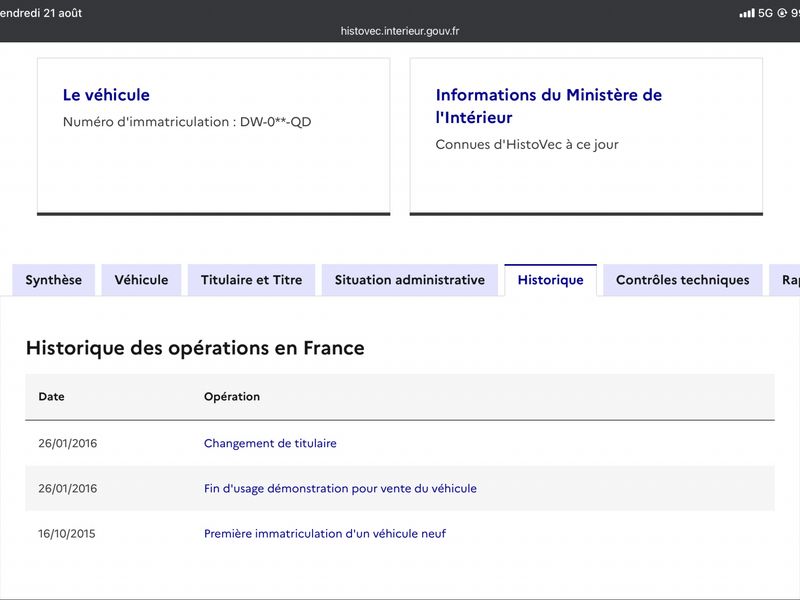Tap the 21 août date in status bar
The height and width of the screenshot is (600, 800).
coord(62,13)
